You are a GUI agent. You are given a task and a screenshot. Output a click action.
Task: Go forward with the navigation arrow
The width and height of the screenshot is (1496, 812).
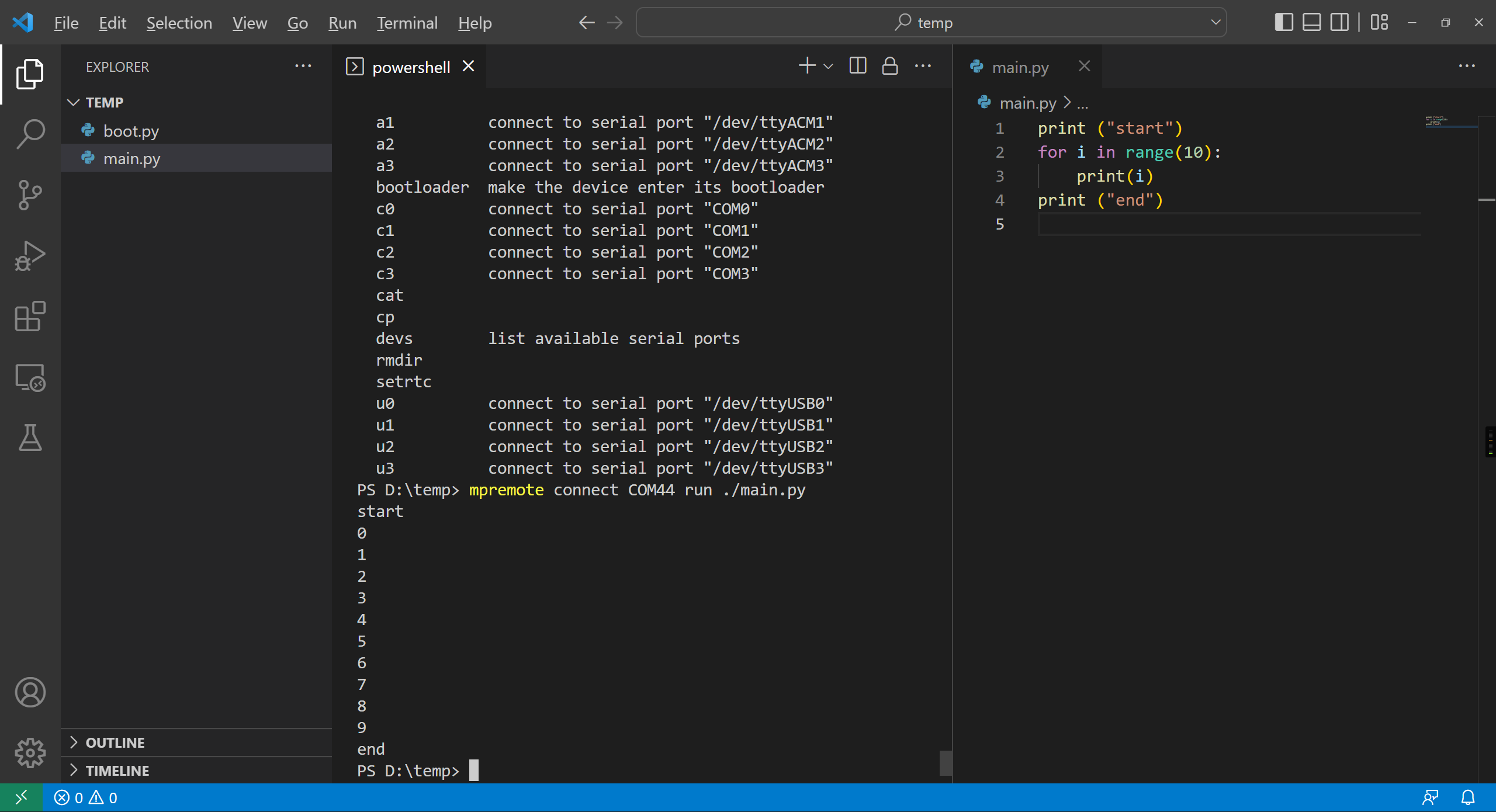coord(615,23)
